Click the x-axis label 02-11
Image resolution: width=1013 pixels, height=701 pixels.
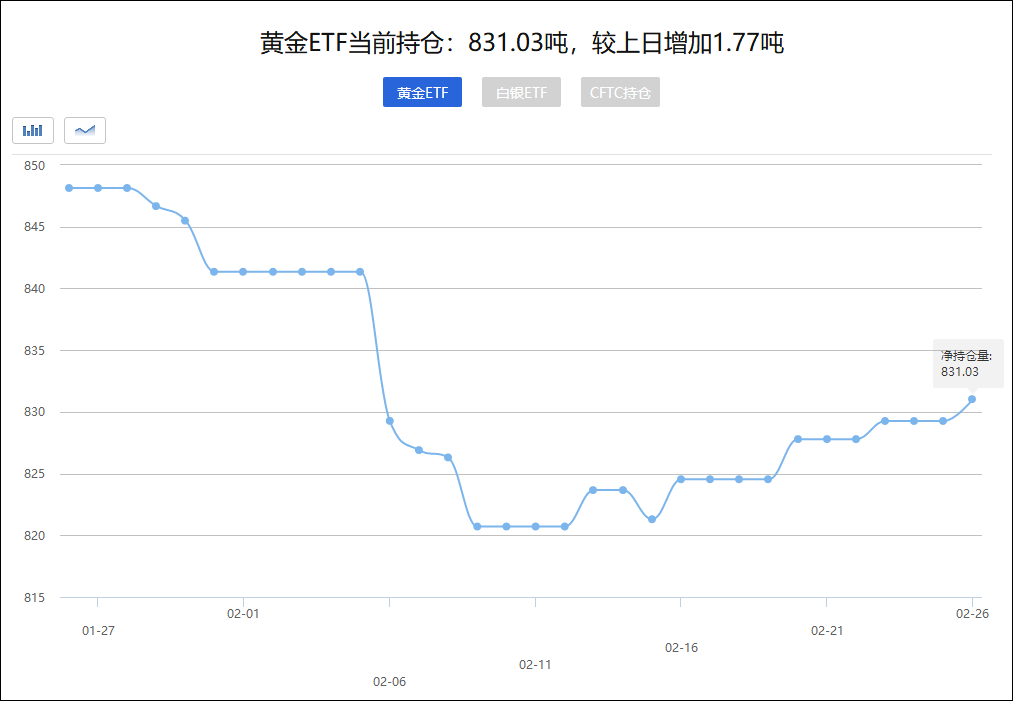point(535,665)
